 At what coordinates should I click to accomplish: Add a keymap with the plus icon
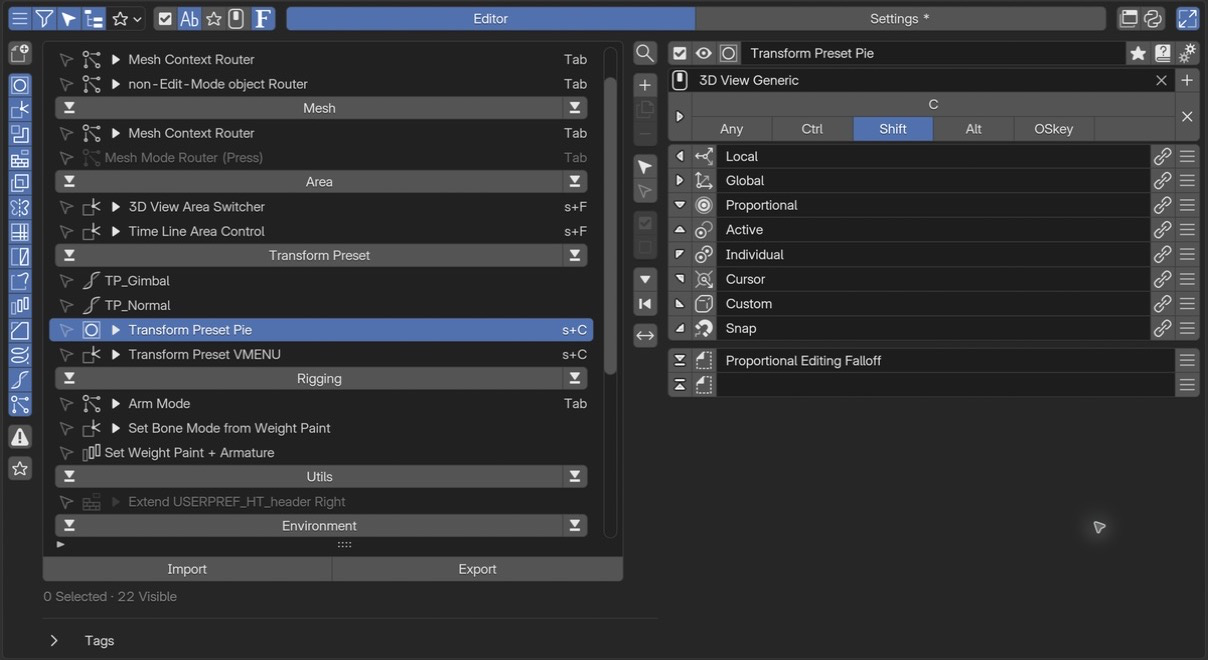tap(1187, 80)
